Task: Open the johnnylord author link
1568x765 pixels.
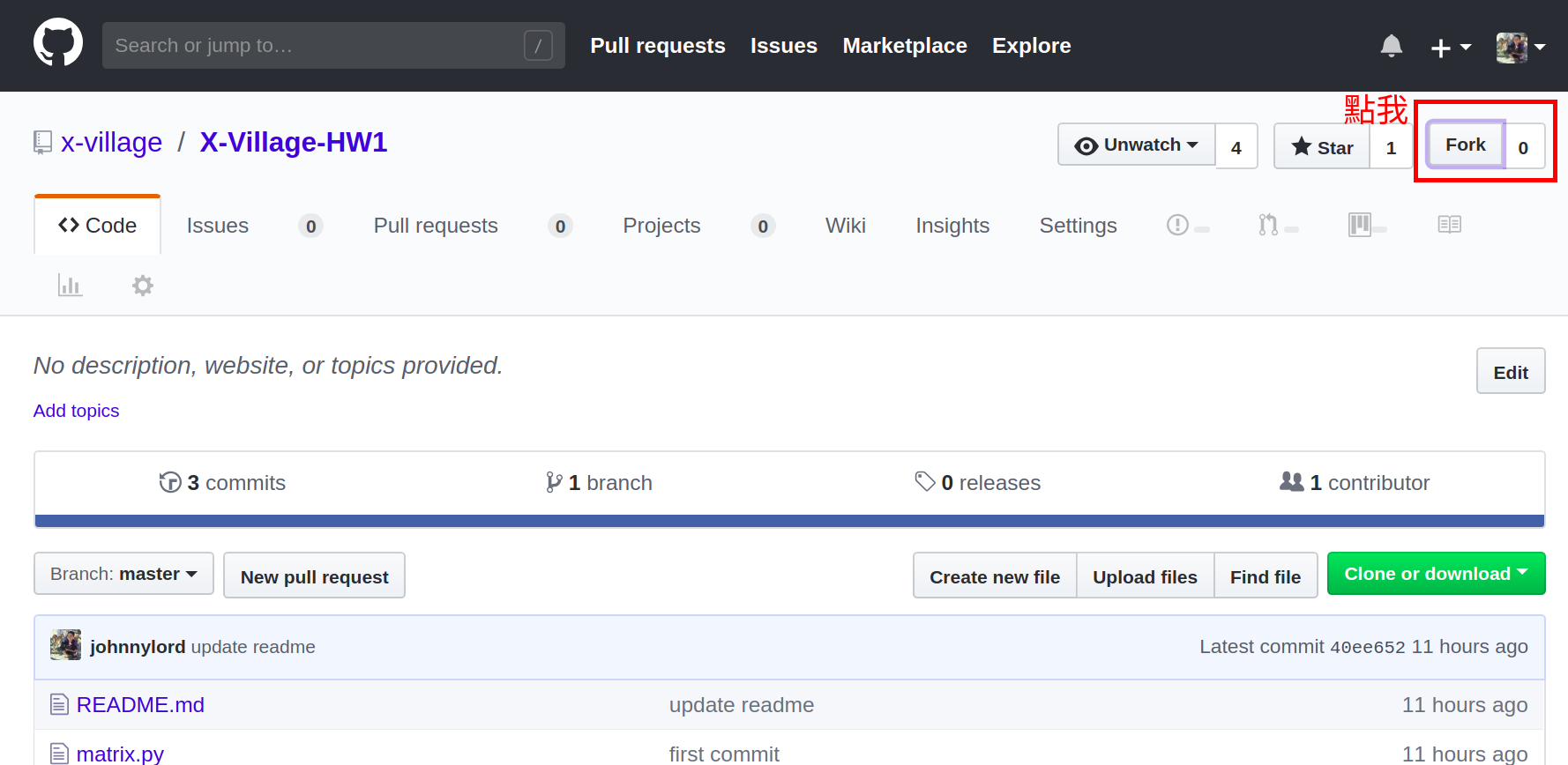Action: pyautogui.click(x=138, y=647)
